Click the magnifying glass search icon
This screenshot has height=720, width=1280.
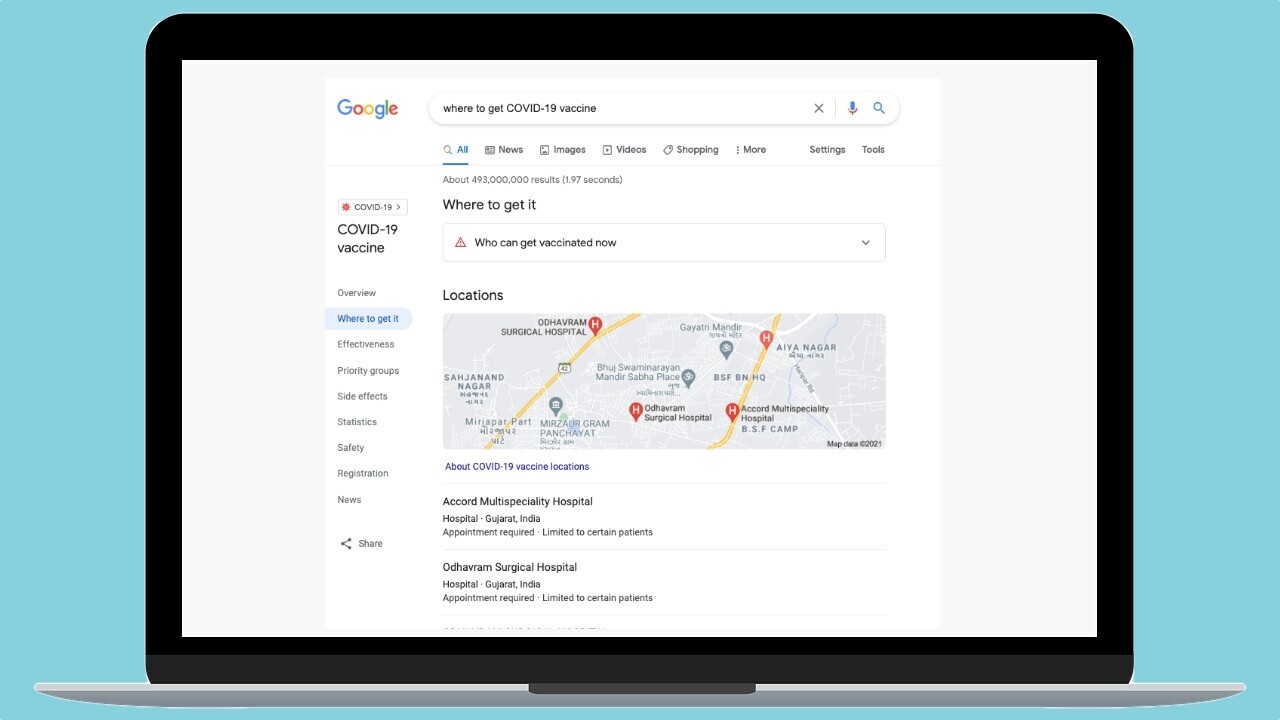point(879,108)
